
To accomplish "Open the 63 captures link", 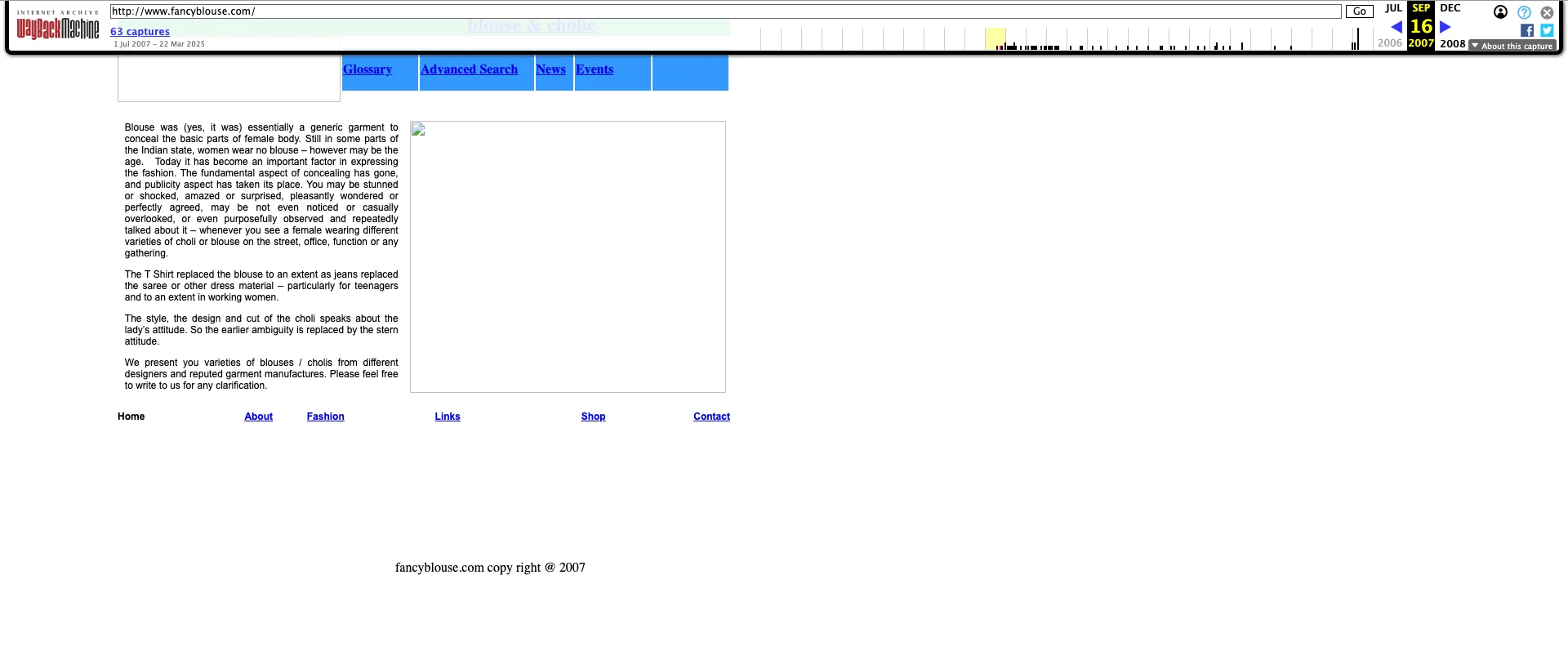I will 140,32.
